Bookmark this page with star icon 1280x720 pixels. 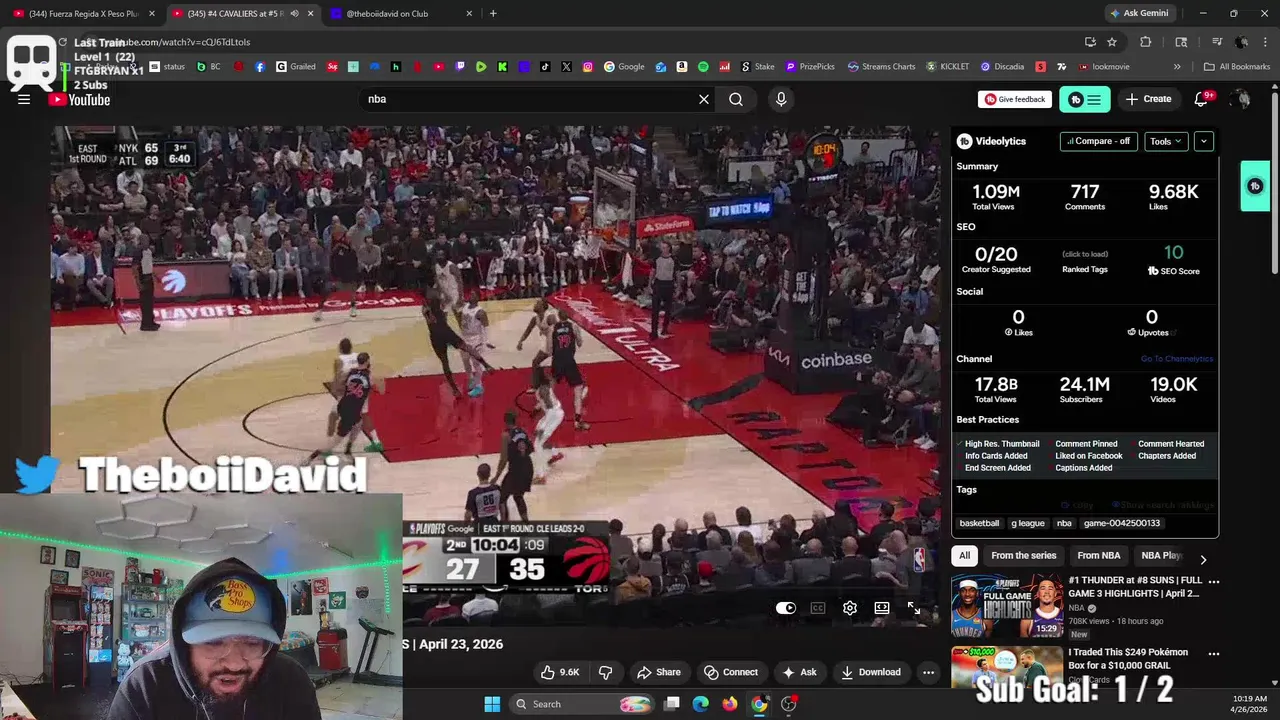pyautogui.click(x=1112, y=42)
